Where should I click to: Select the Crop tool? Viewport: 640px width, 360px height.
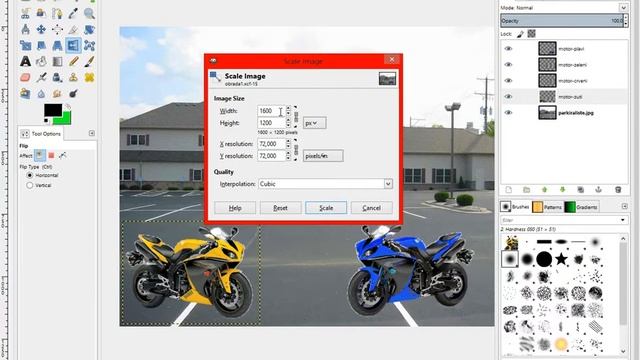pos(73,29)
